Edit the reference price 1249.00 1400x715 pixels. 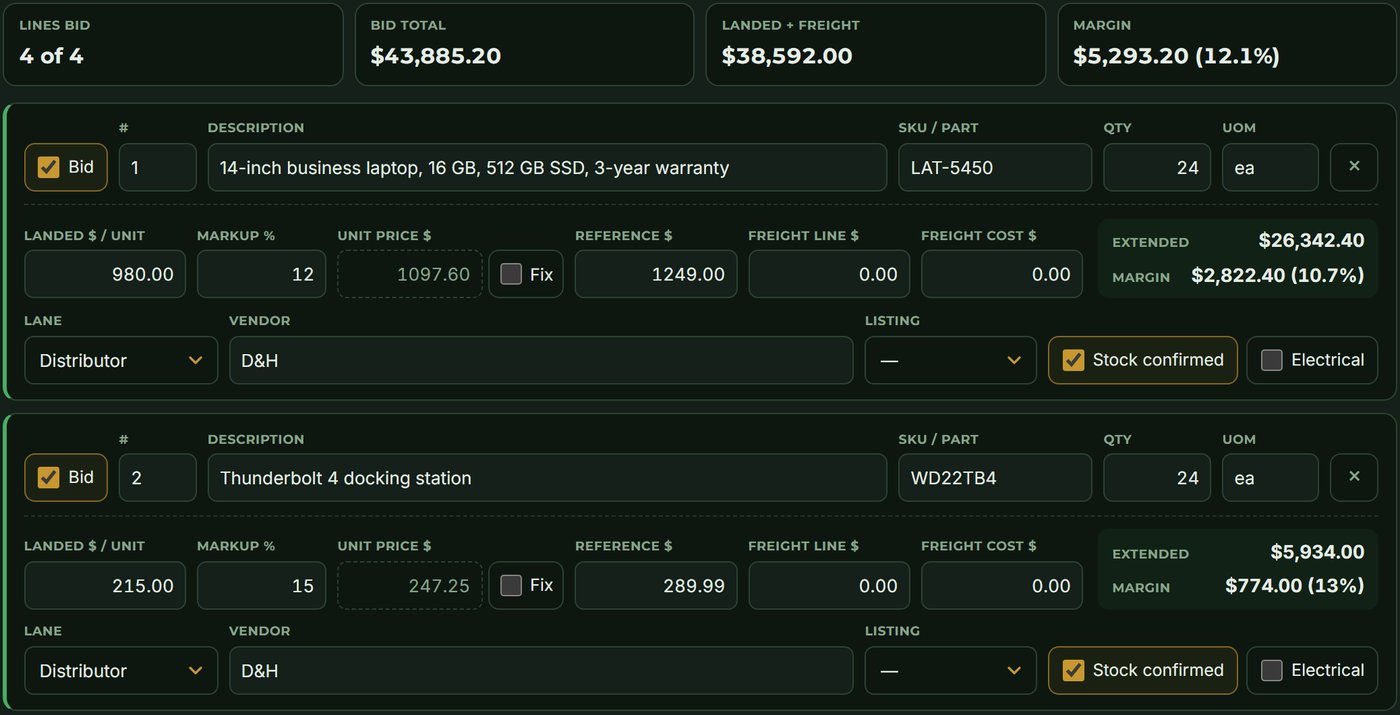pyautogui.click(x=656, y=274)
